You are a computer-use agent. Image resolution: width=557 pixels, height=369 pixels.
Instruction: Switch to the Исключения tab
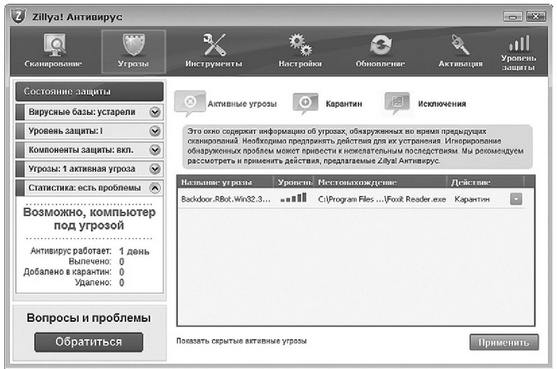(x=442, y=104)
